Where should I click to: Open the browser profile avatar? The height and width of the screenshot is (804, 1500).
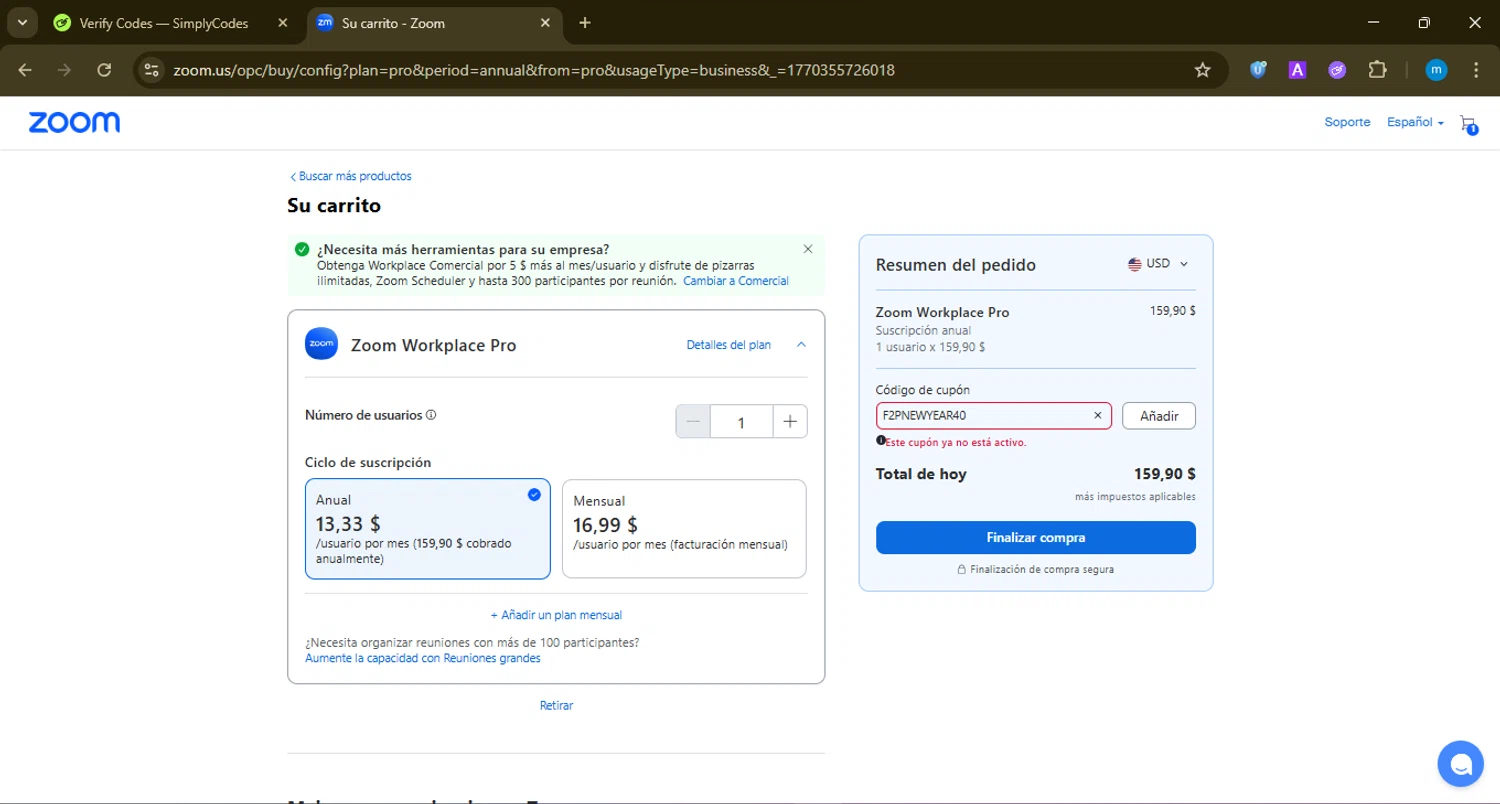[1436, 70]
